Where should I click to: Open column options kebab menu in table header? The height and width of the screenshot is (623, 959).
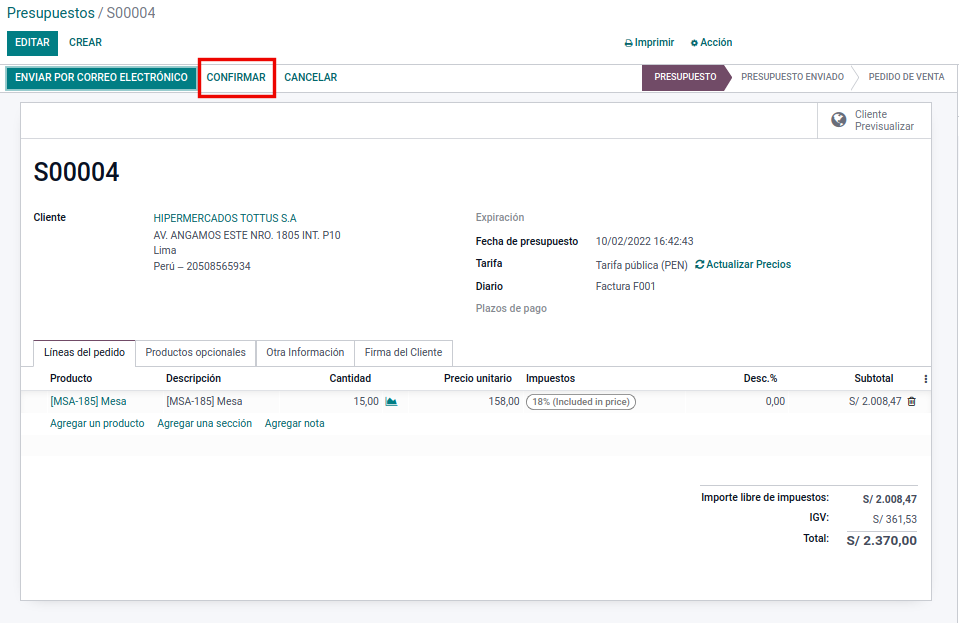[925, 379]
